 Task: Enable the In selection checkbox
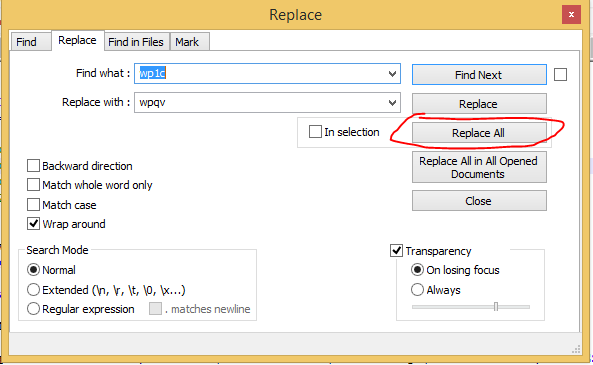315,132
